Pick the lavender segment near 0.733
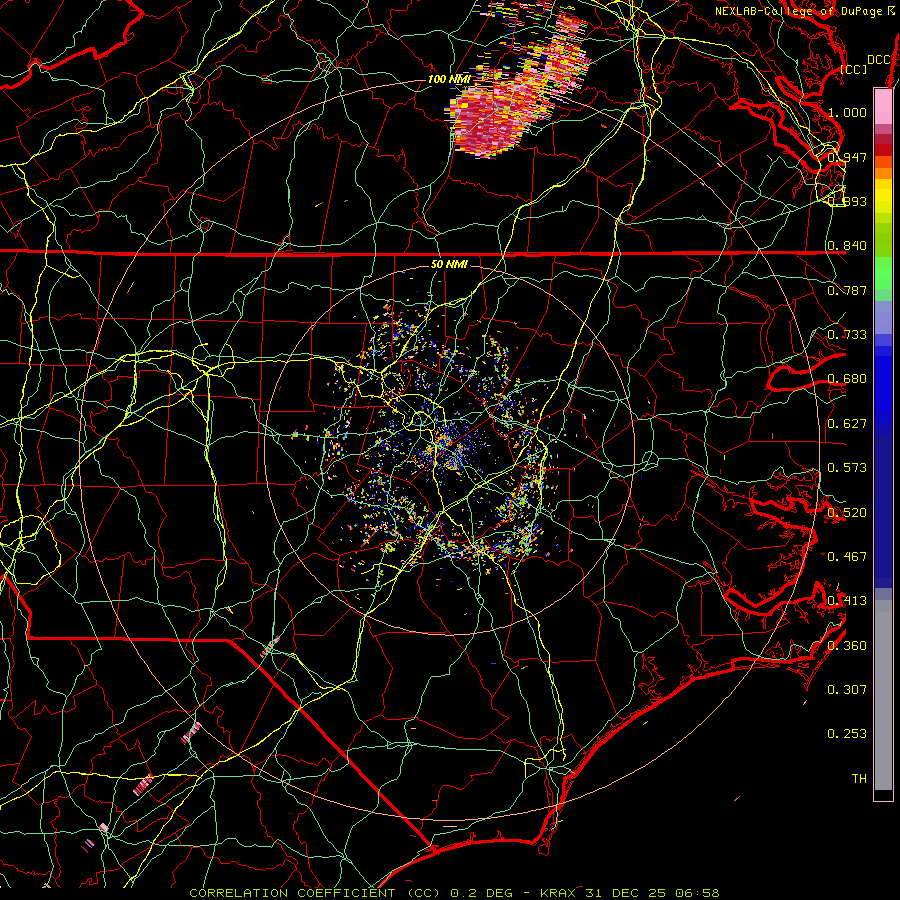Viewport: 900px width, 900px height. coord(883,317)
